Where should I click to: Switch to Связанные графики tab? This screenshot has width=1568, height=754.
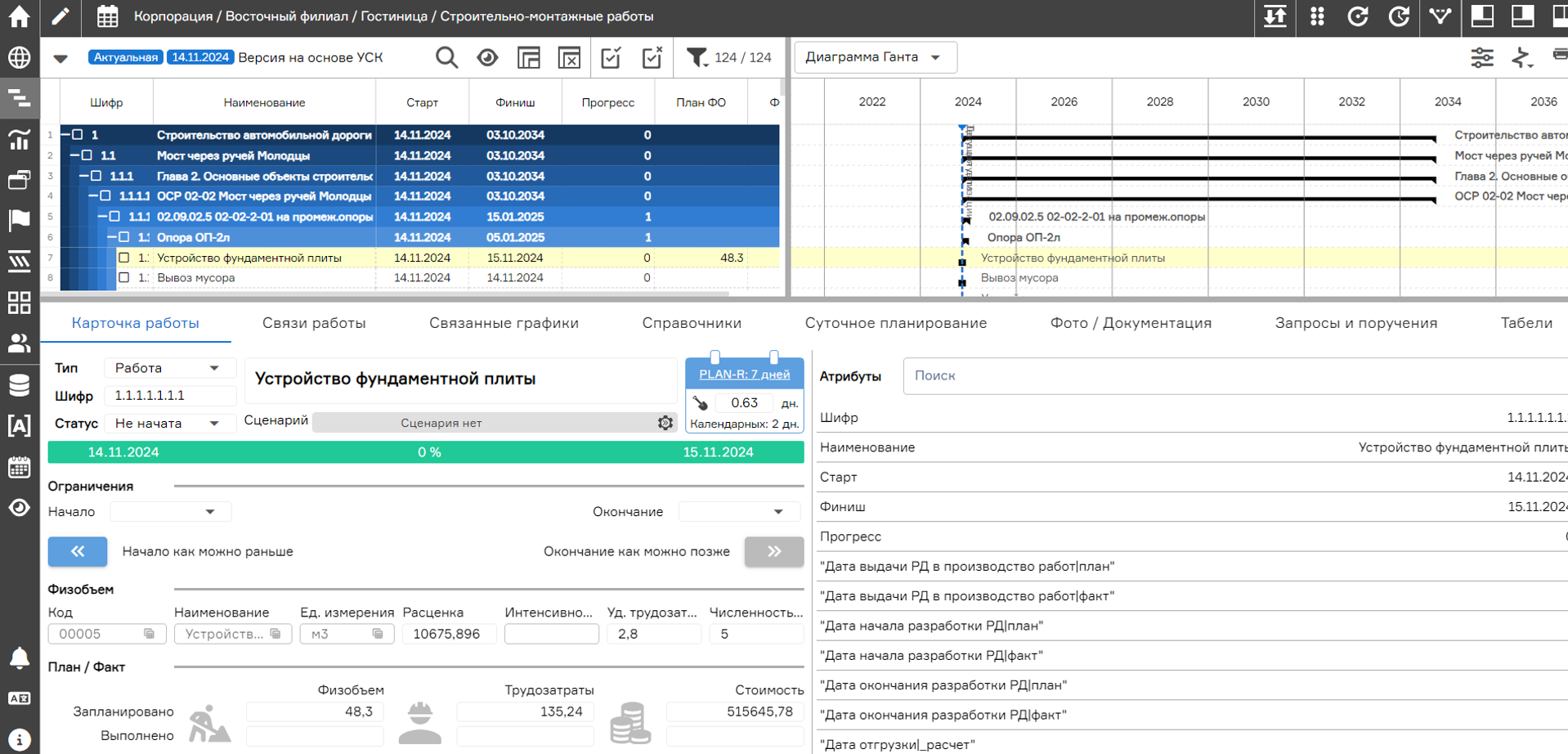coord(504,323)
